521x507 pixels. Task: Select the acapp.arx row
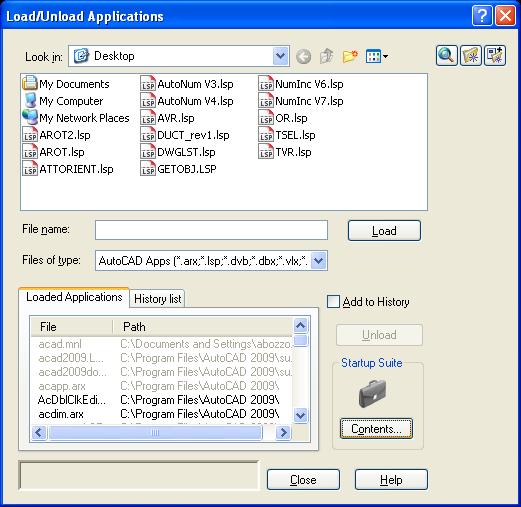point(162,386)
